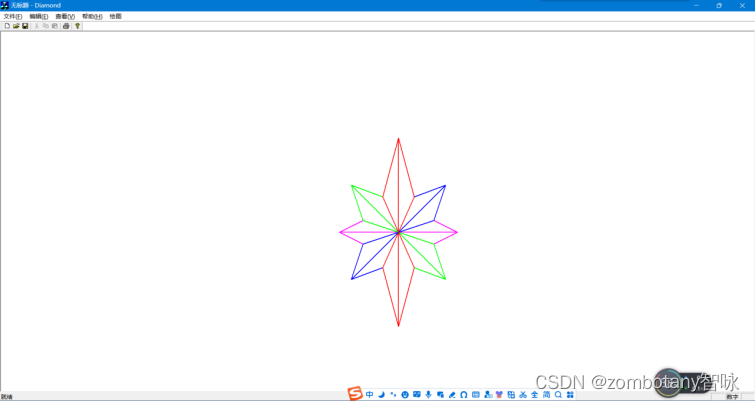Image resolution: width=755 pixels, height=402 pixels.
Task: Open the 编辑(E) menu
Action: [39, 16]
